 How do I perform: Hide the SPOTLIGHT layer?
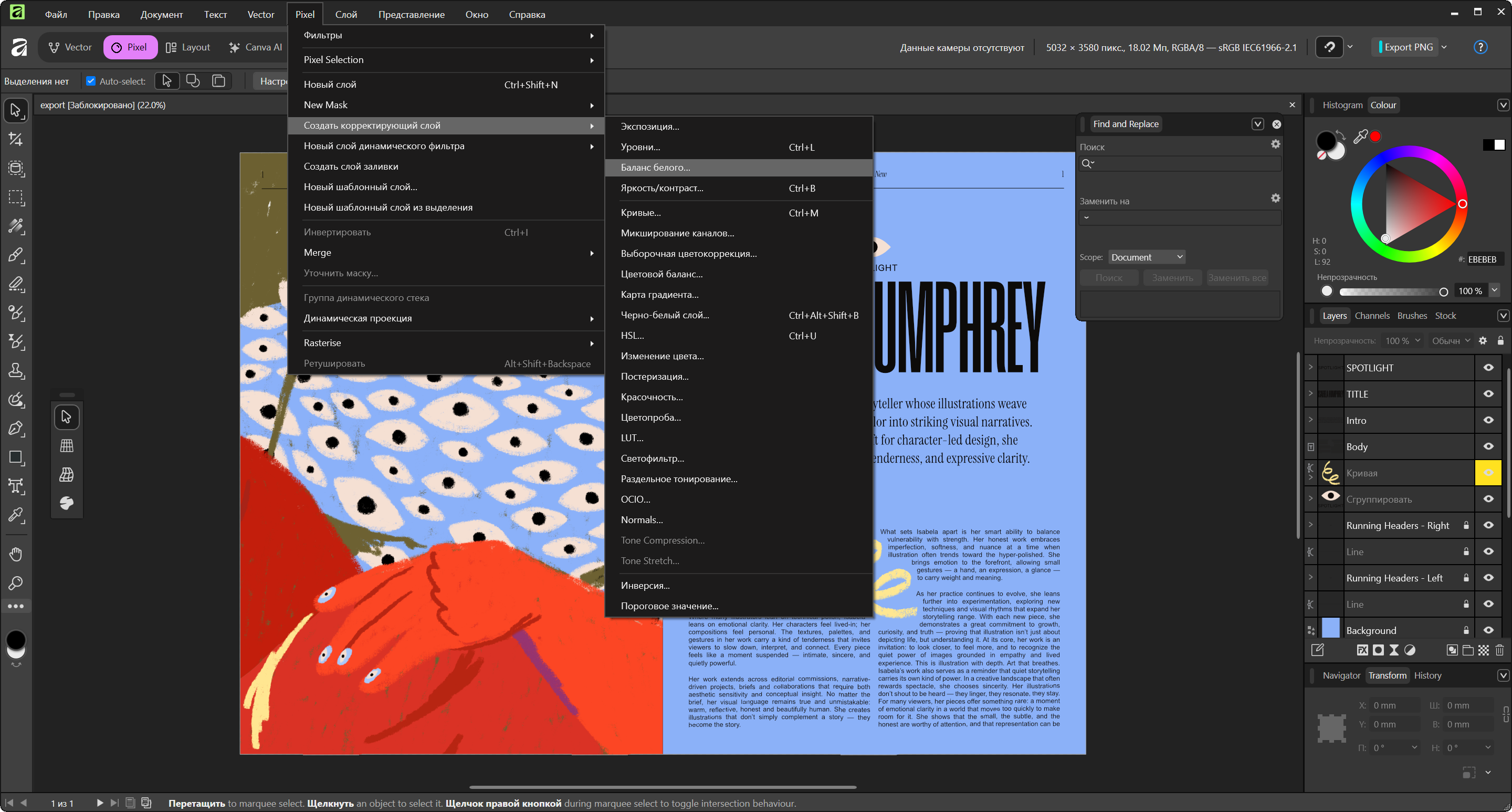(x=1488, y=368)
